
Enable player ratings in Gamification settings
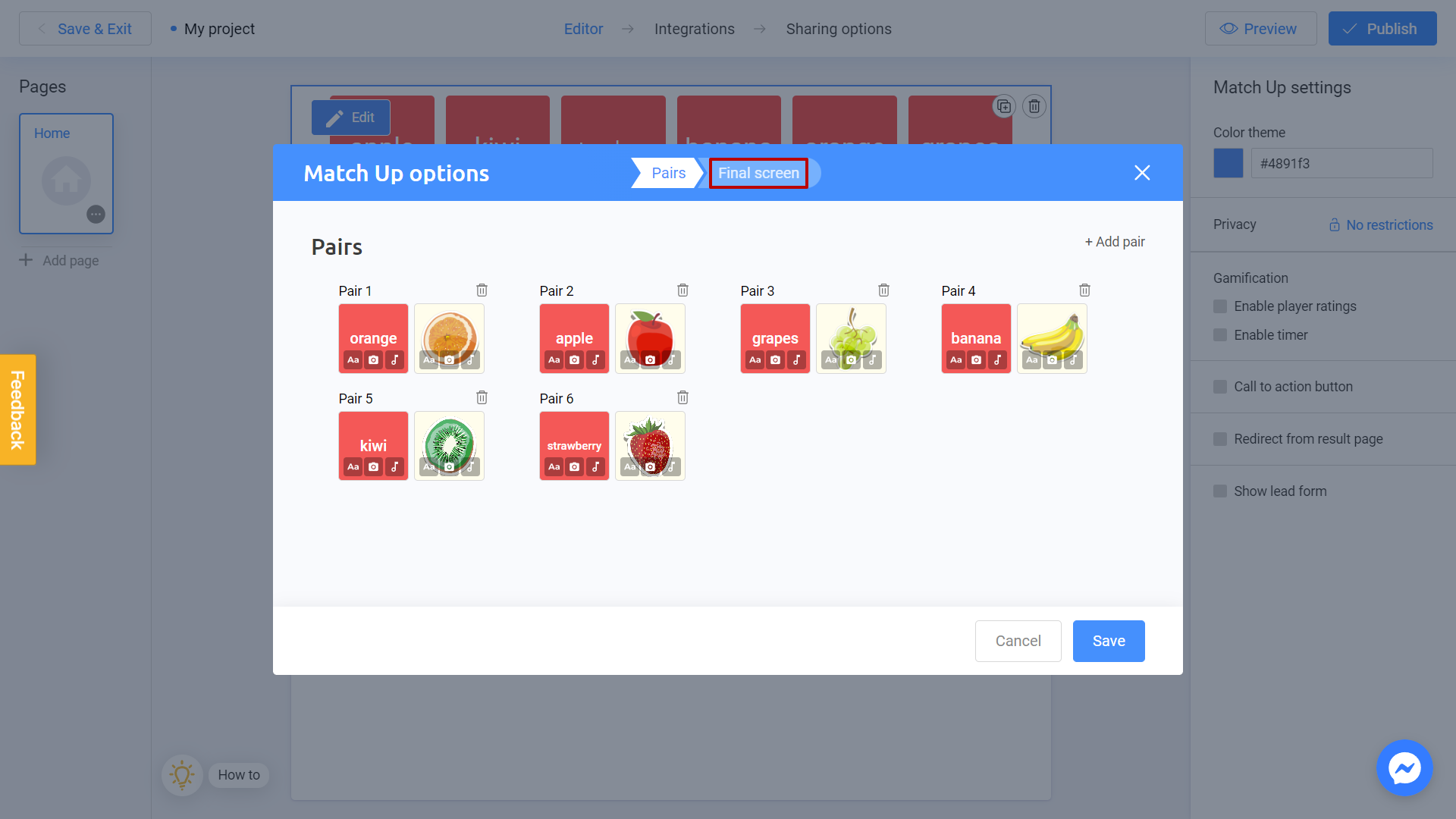(1220, 306)
